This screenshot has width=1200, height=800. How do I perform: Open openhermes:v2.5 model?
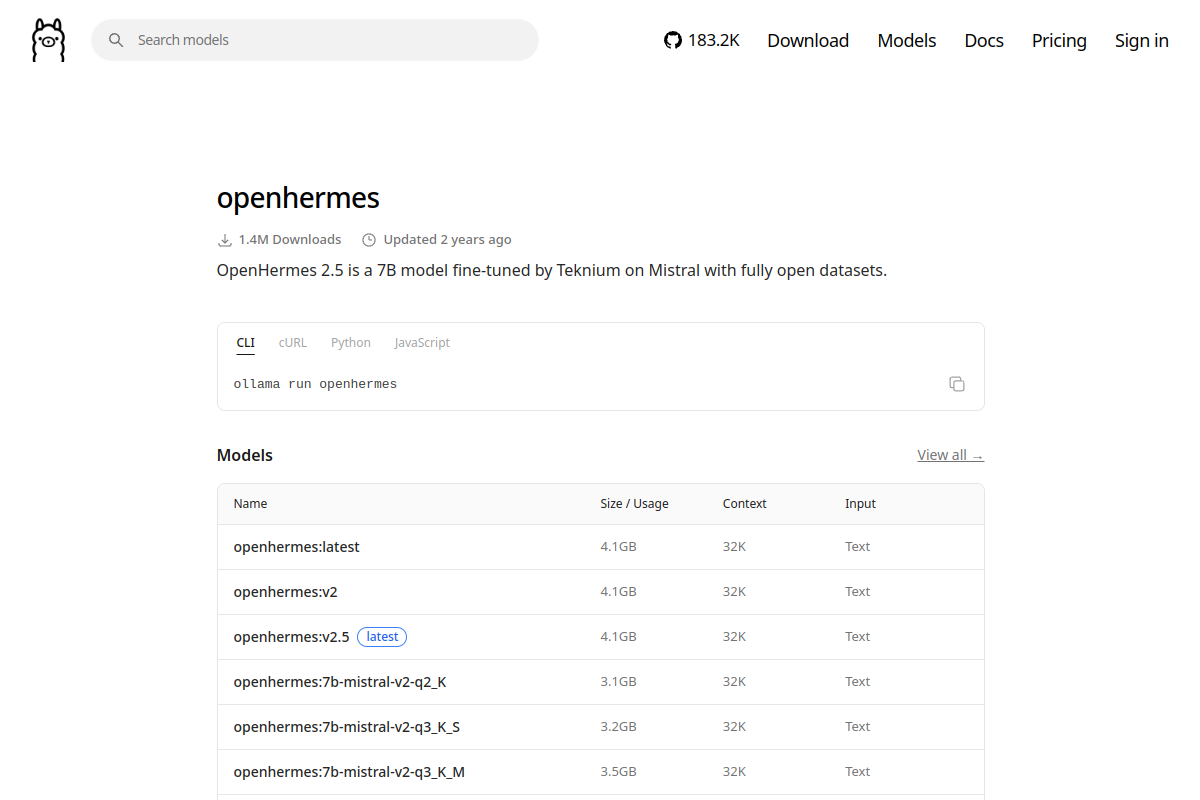point(292,637)
